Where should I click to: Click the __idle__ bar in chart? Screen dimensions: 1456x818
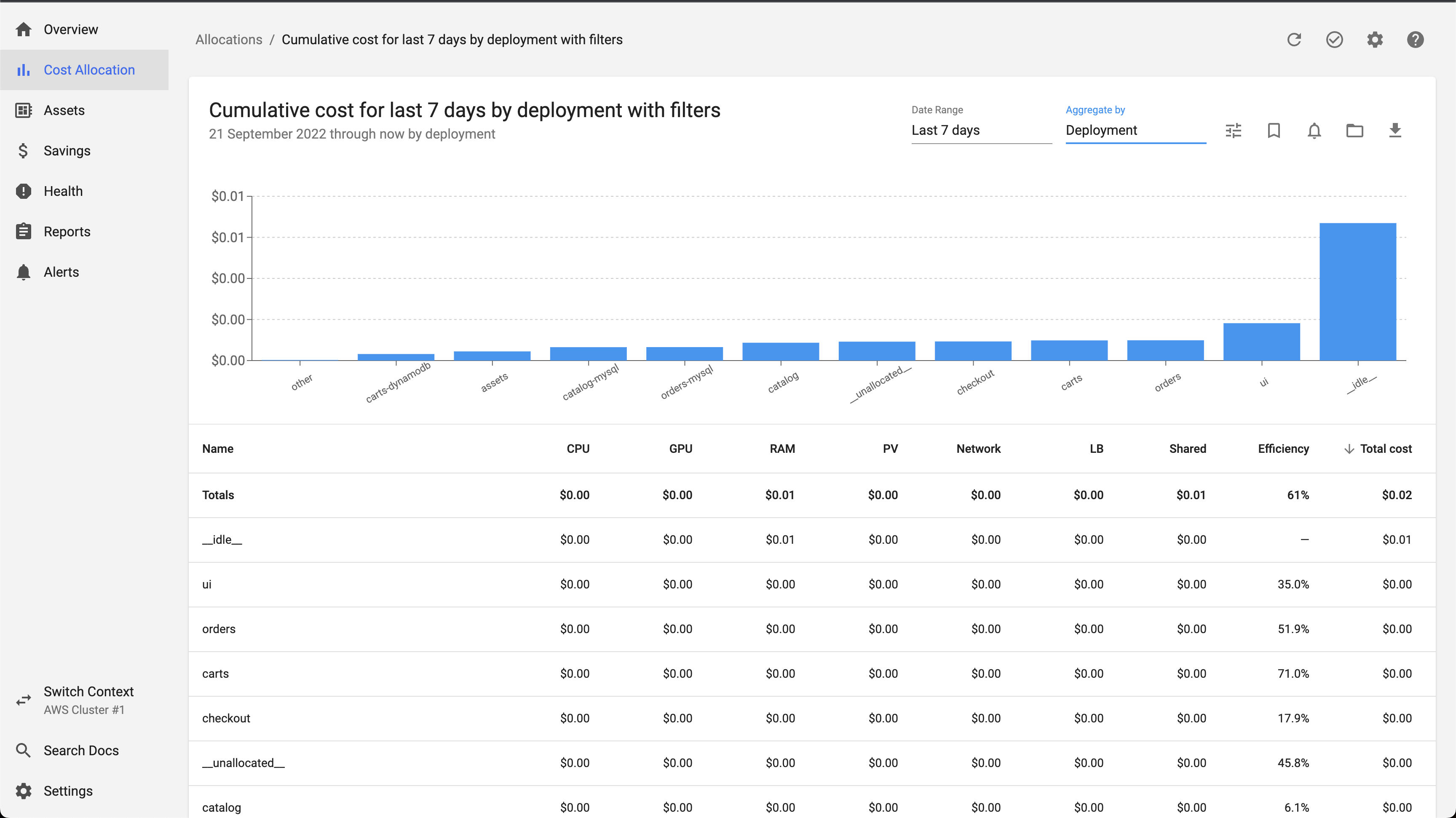coord(1357,291)
